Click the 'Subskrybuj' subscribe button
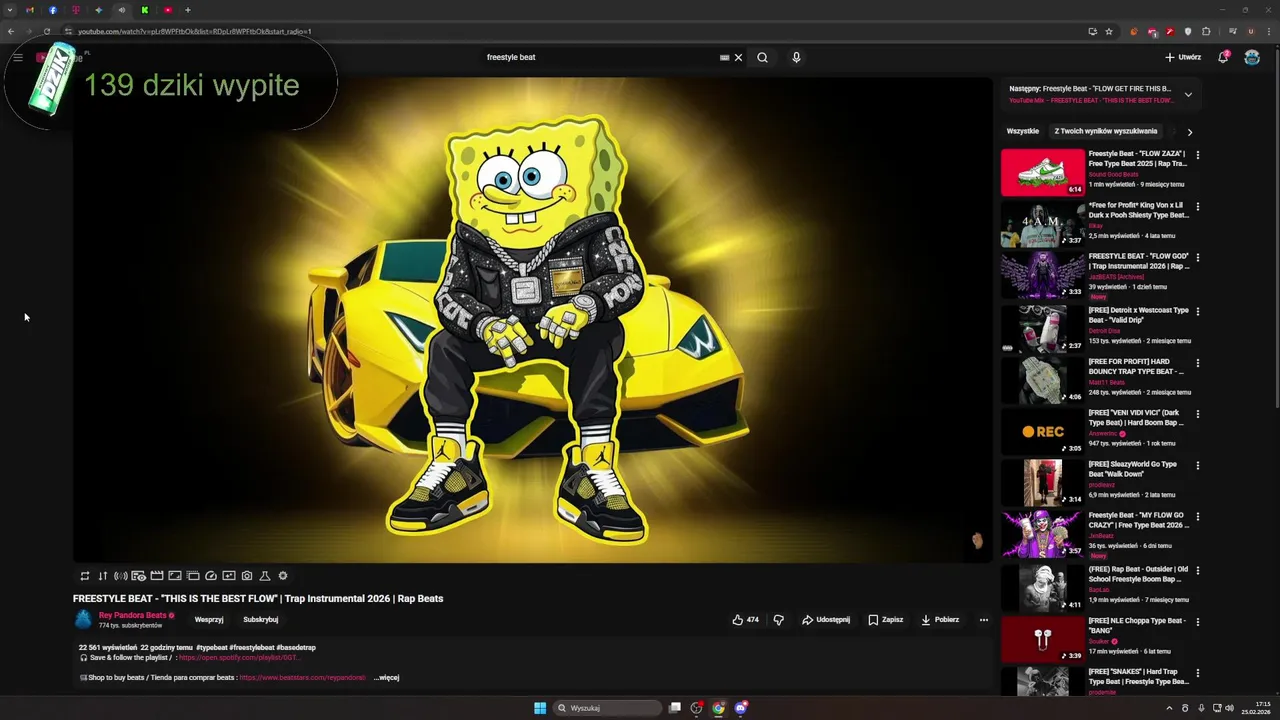Viewport: 1280px width, 720px height. tap(260, 620)
